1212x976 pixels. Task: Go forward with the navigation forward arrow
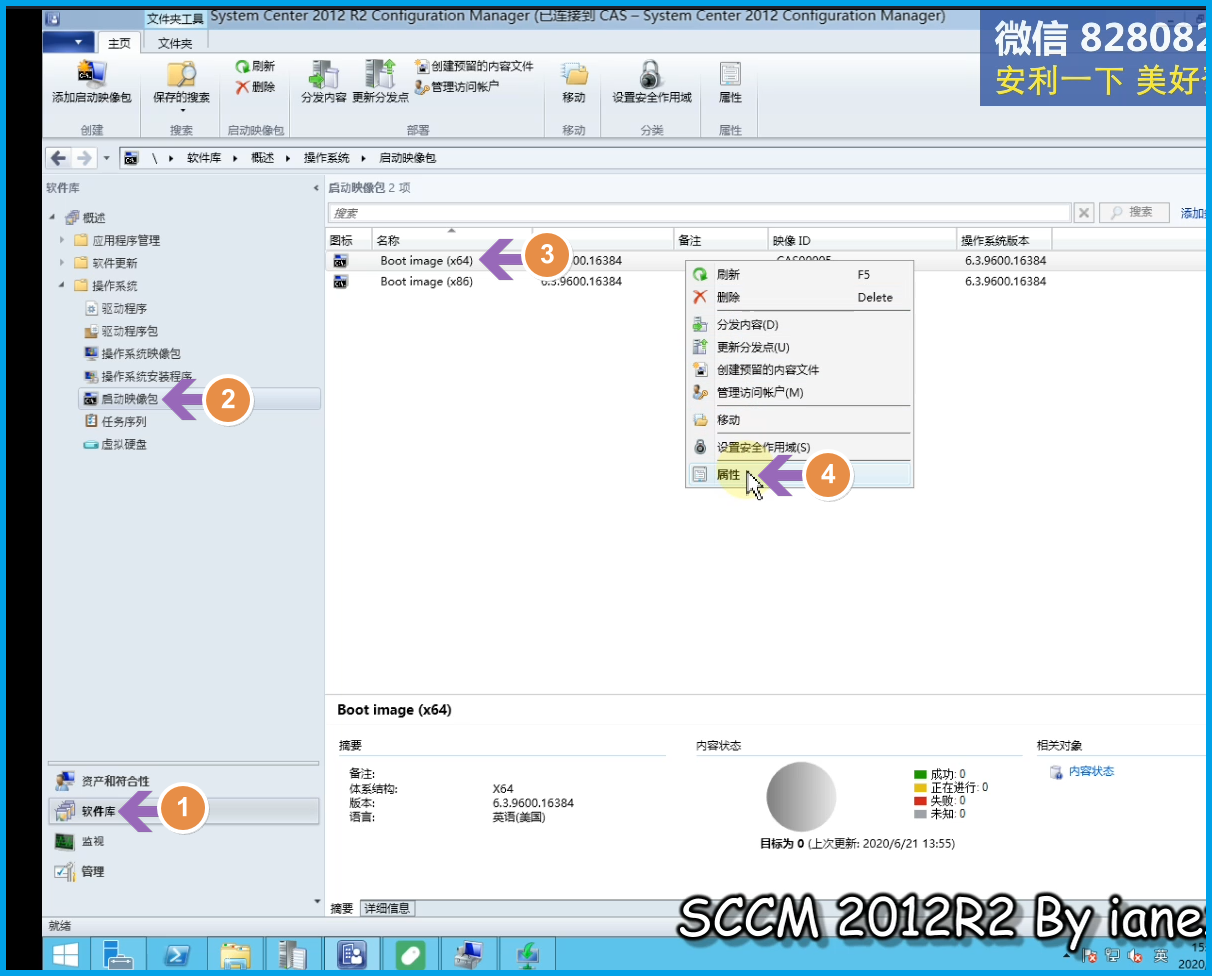point(85,158)
